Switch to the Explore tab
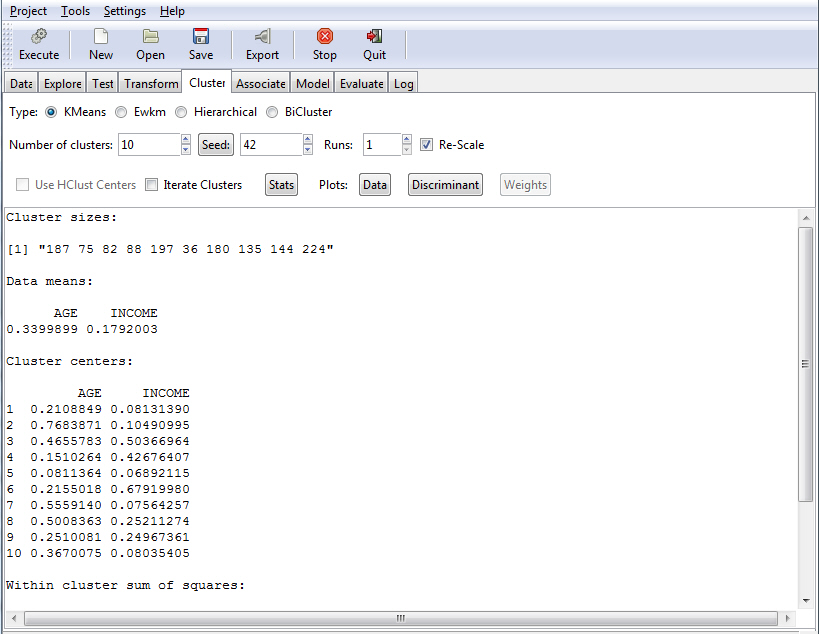Image resolution: width=819 pixels, height=634 pixels. (x=62, y=84)
